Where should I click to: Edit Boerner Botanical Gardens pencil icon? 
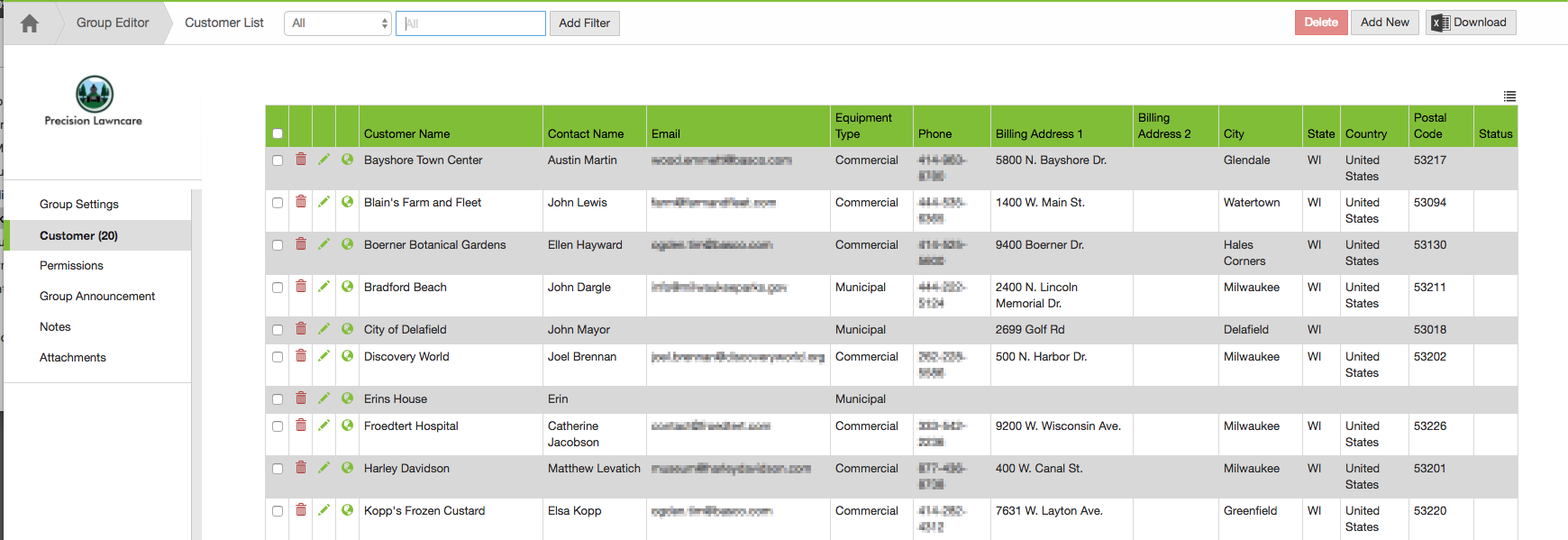click(324, 244)
